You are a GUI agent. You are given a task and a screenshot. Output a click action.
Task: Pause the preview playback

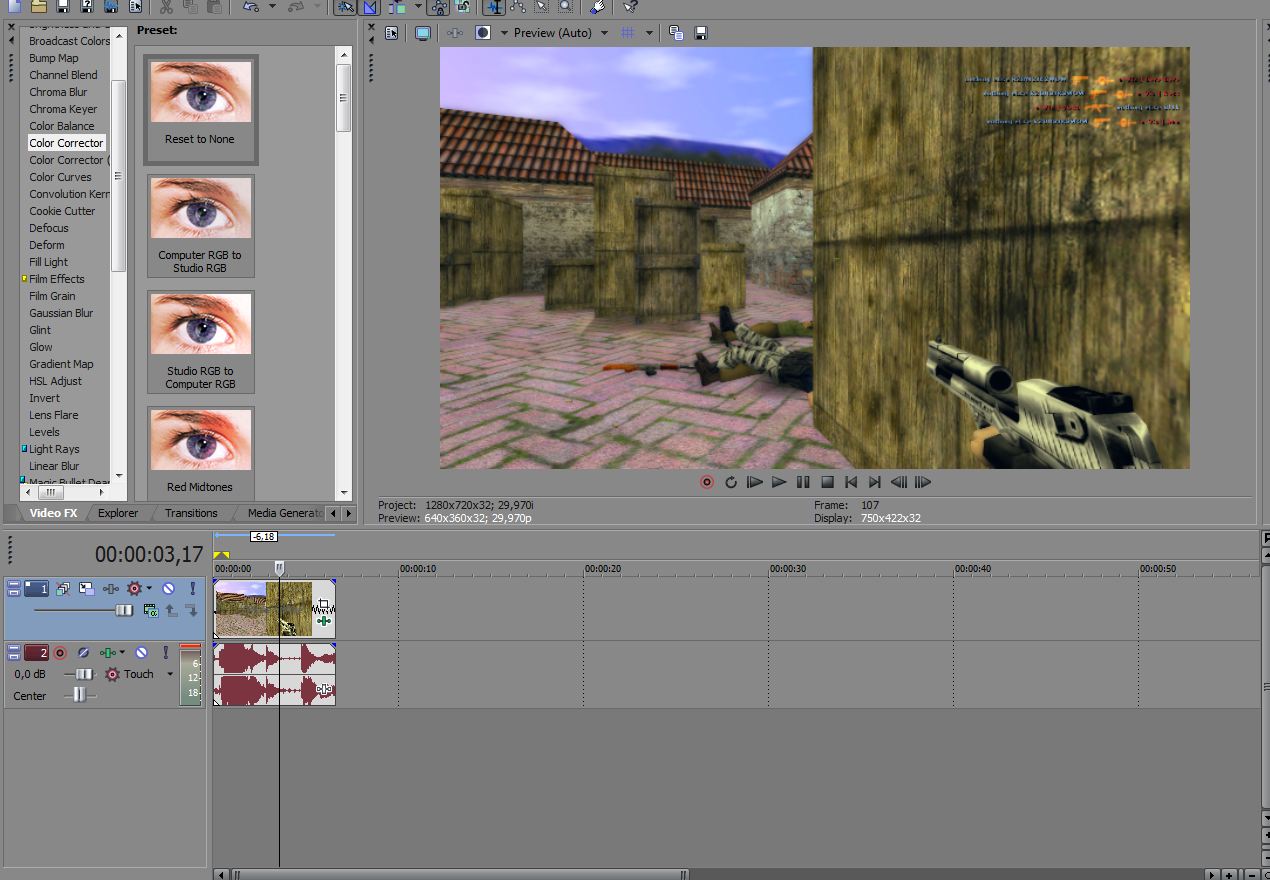[803, 482]
